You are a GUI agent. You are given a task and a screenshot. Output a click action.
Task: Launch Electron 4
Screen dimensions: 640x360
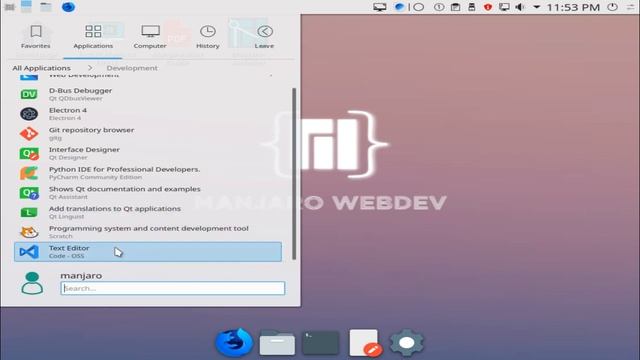[x=148, y=114]
